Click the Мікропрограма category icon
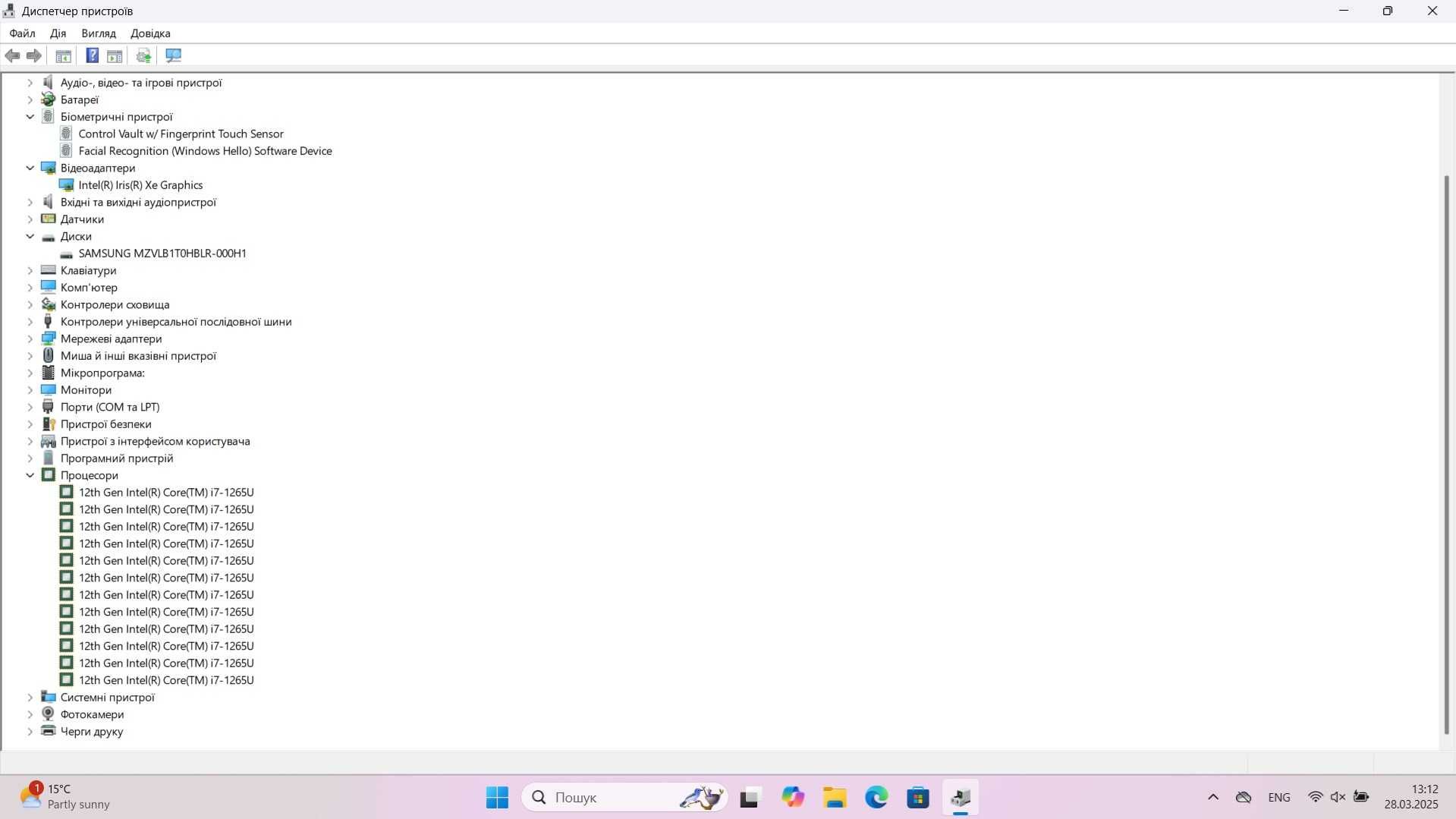This screenshot has height=819, width=1456. (49, 373)
